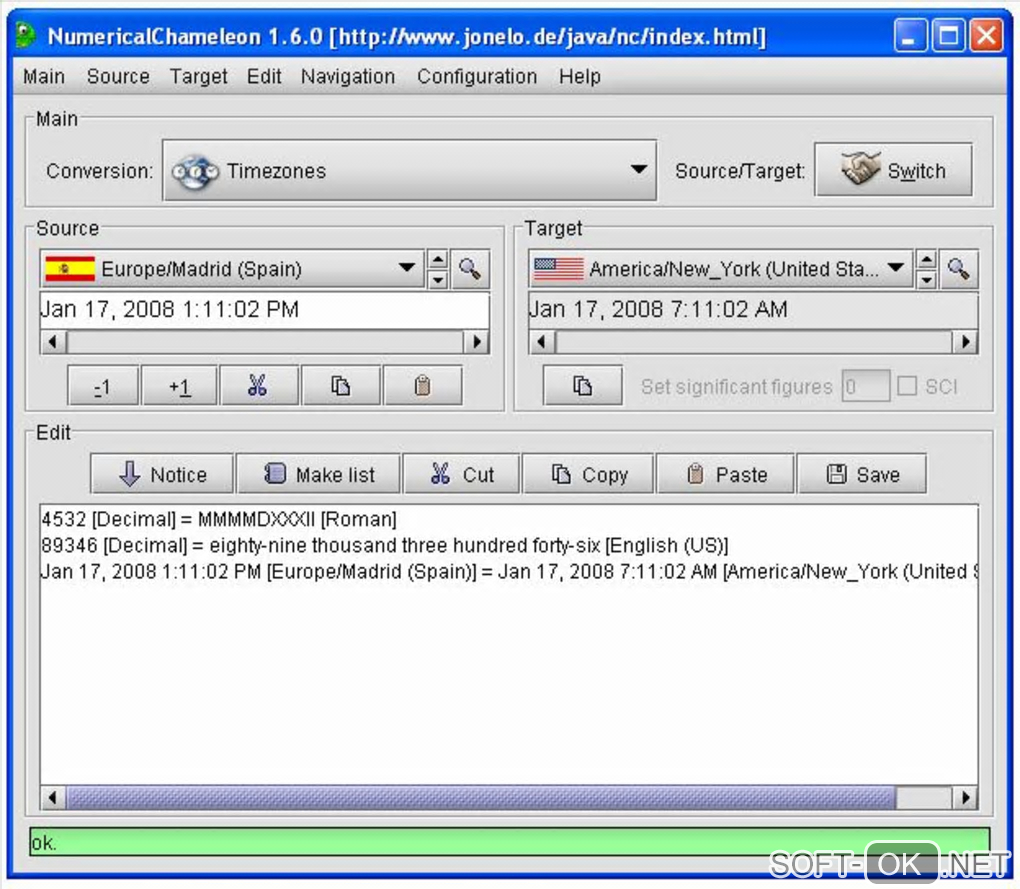This screenshot has width=1020, height=889.
Task: Click the Paste button in Edit
Action: point(726,474)
